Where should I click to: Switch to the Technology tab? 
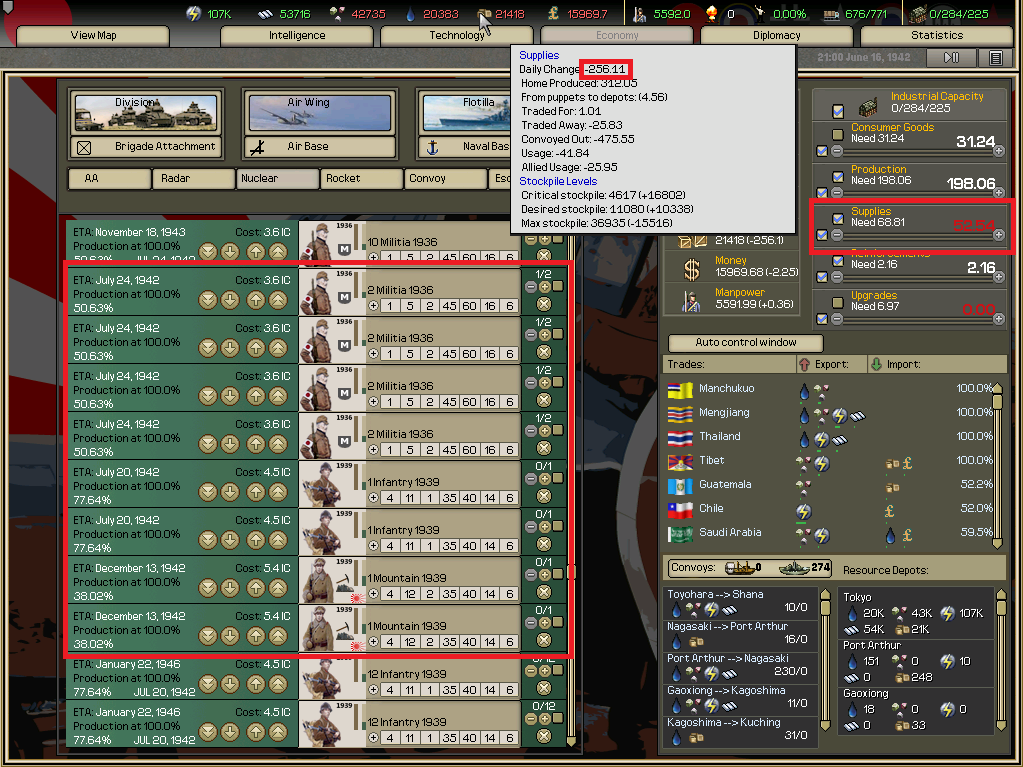coord(457,35)
